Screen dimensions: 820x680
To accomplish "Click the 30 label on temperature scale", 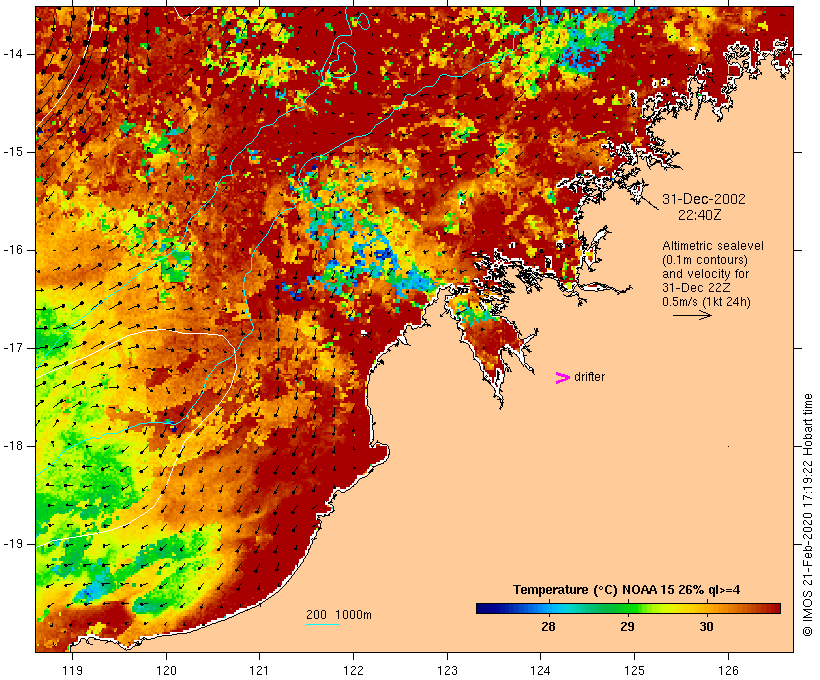I will 706,626.
